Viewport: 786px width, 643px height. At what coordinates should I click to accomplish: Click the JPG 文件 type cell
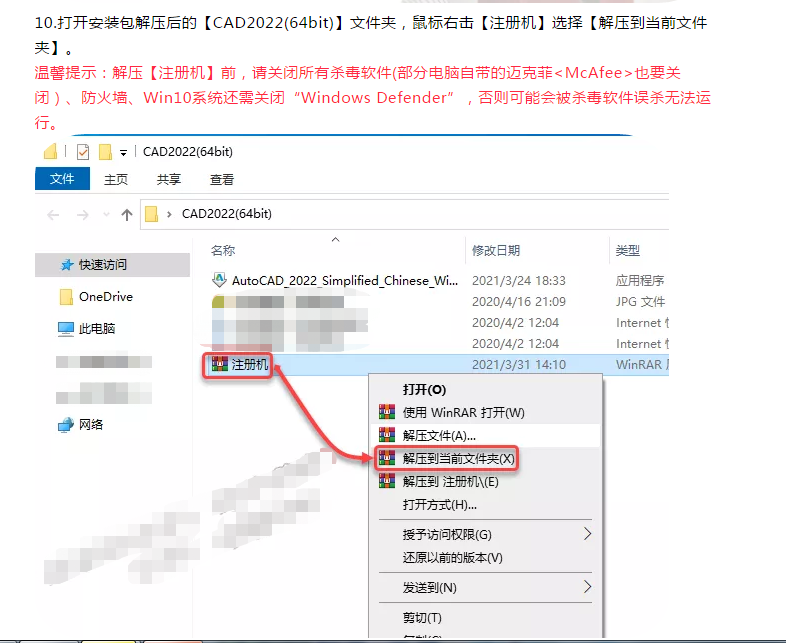pyautogui.click(x=640, y=302)
